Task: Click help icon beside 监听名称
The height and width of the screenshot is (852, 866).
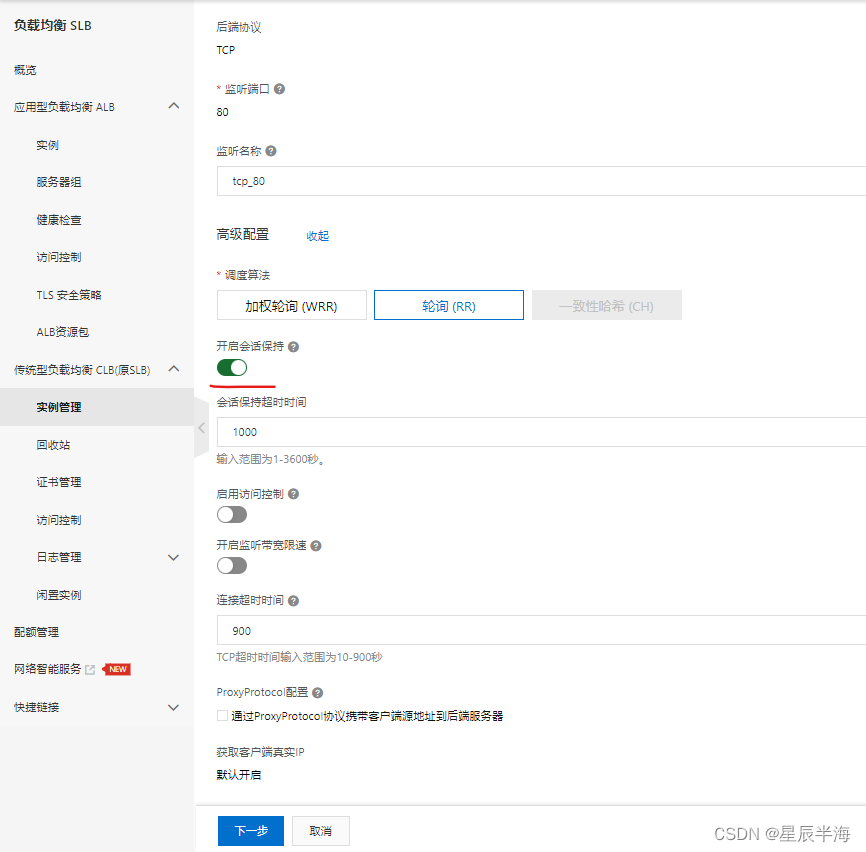Action: (x=271, y=151)
